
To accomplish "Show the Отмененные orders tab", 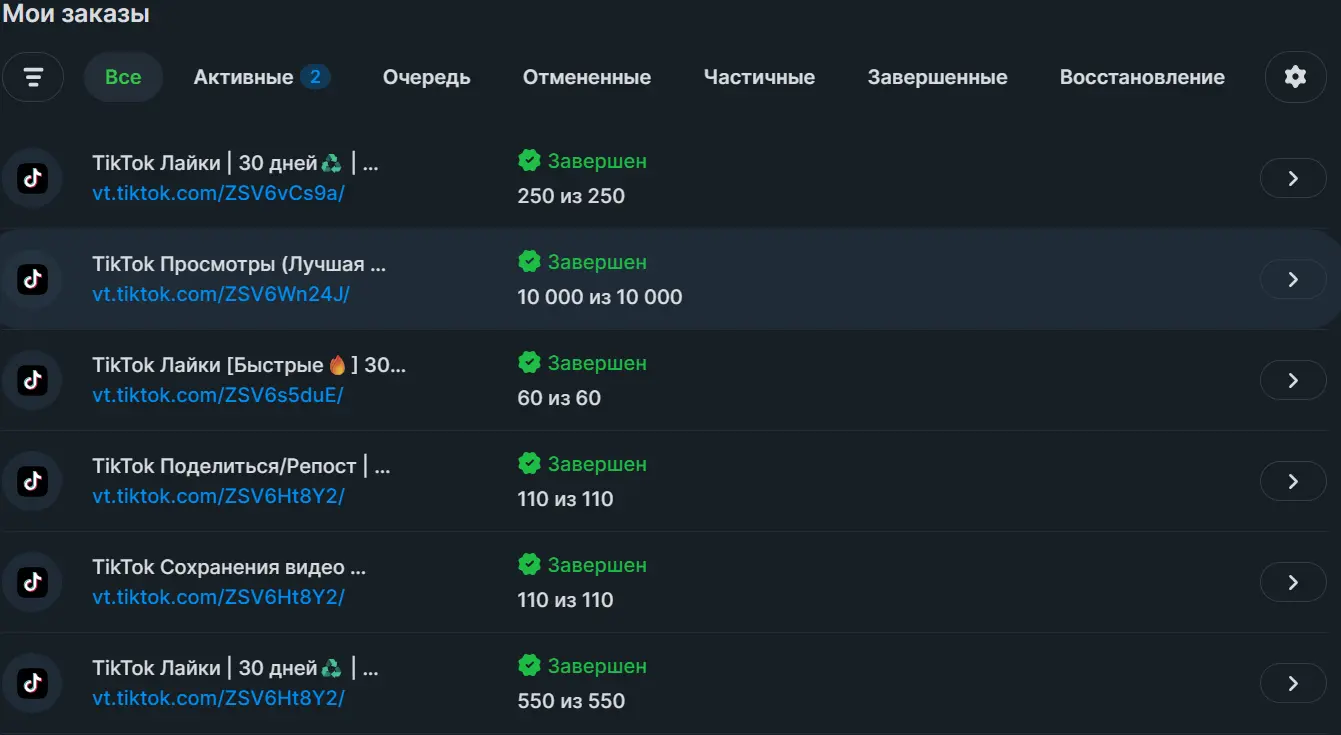I will coord(587,77).
